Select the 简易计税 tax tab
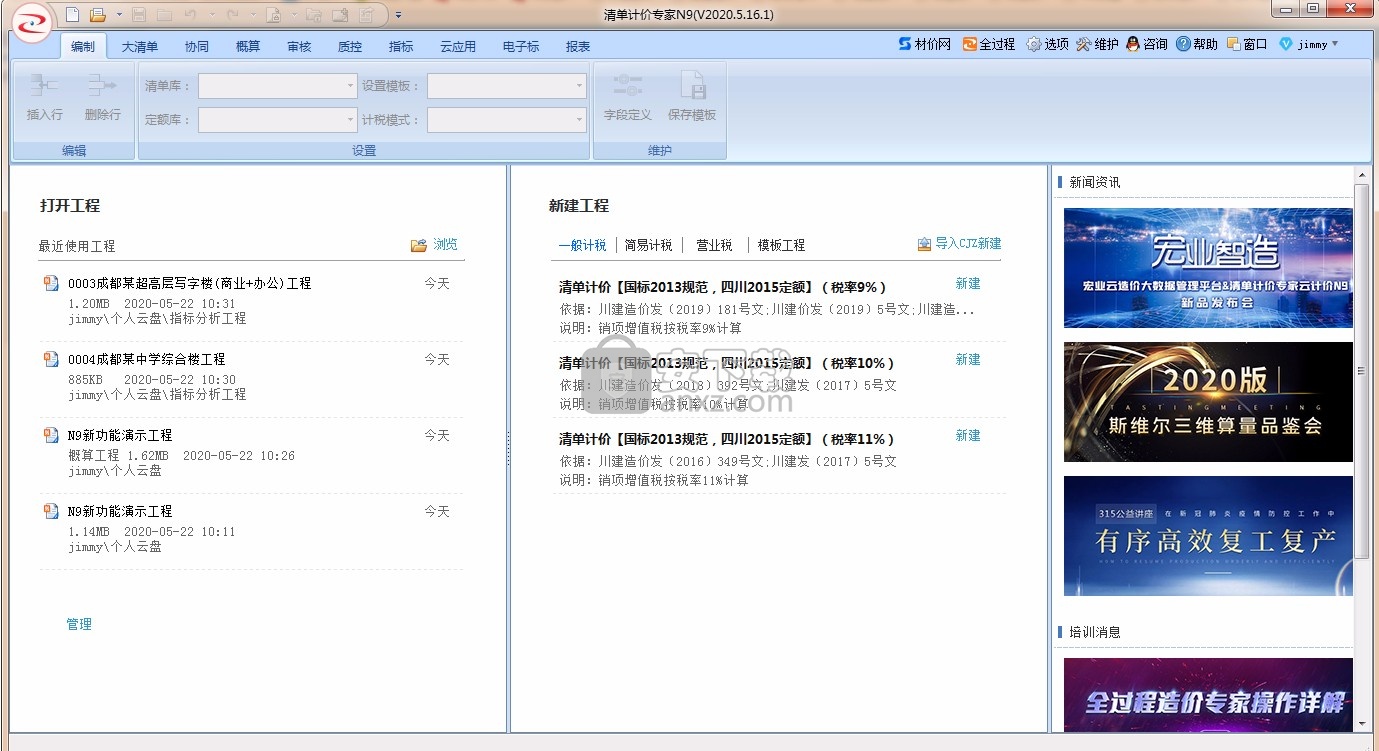 click(x=649, y=245)
